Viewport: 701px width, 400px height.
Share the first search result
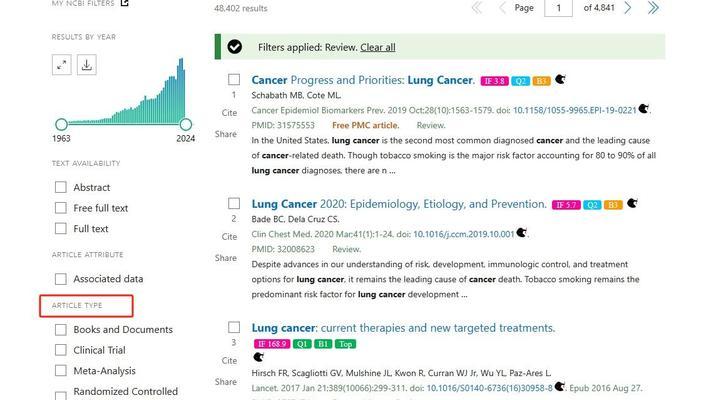click(226, 134)
